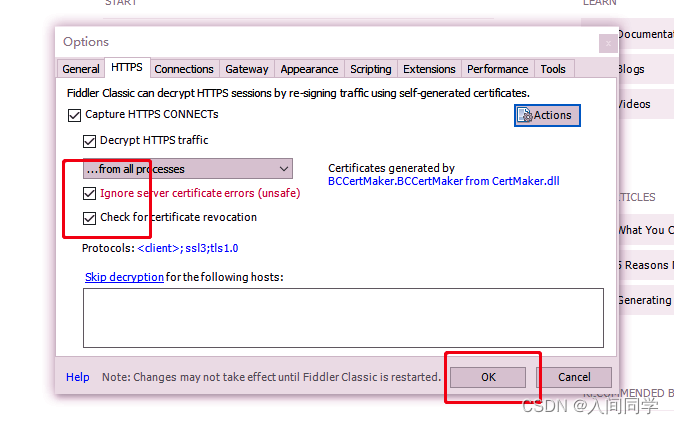Switch to the Gateway tab
Viewport: 674px width, 424px height.
(247, 69)
